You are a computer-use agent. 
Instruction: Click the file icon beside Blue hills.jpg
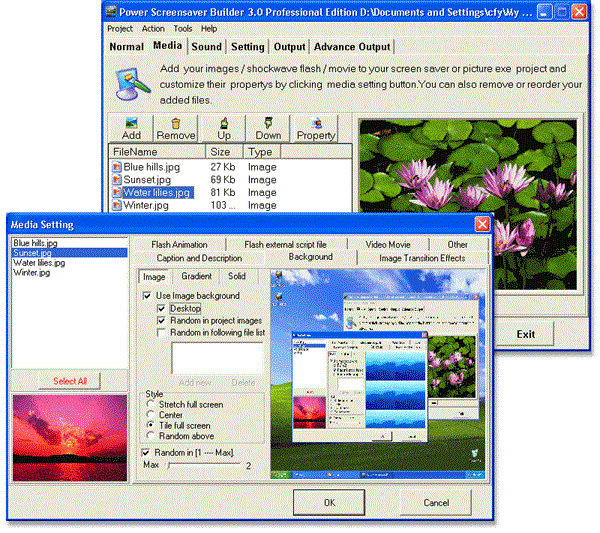(x=117, y=167)
